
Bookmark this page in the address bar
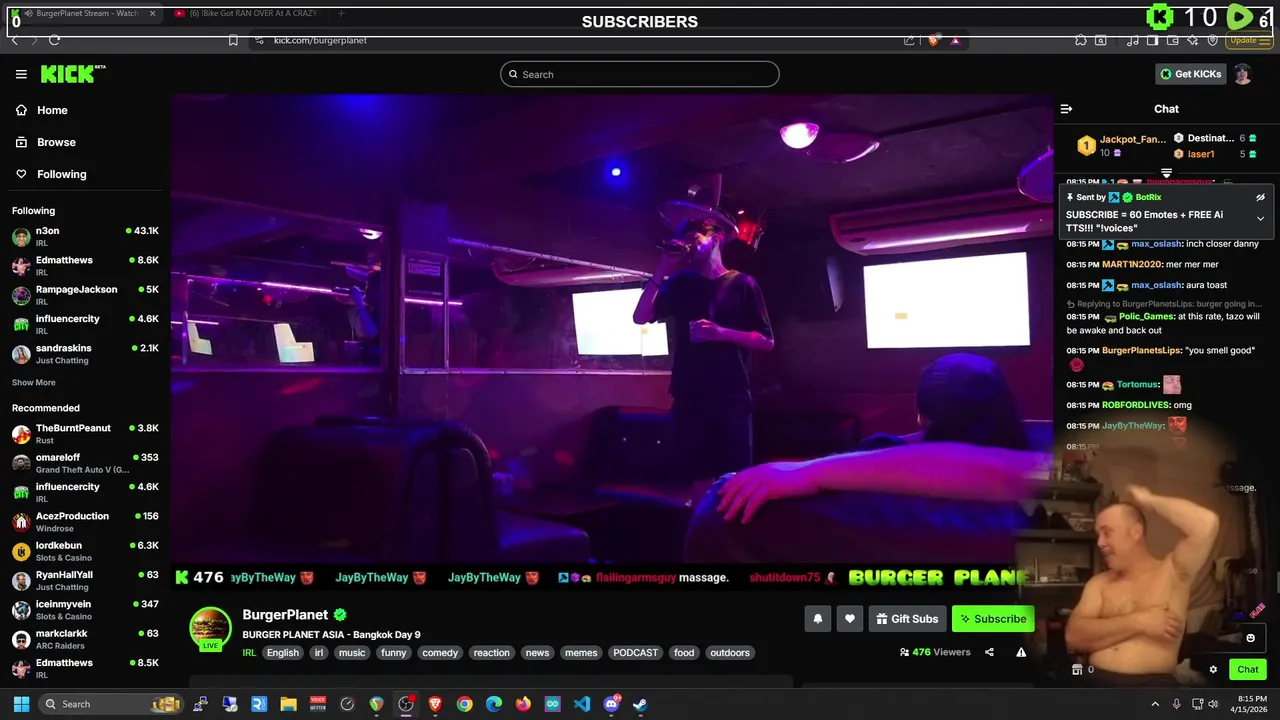(x=233, y=40)
